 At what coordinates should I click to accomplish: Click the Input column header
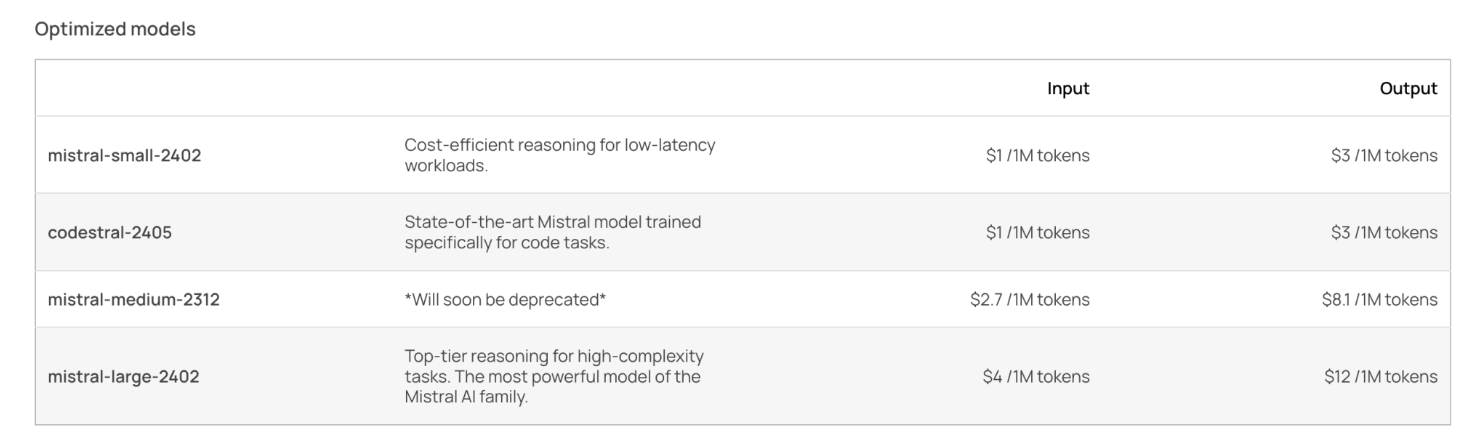pyautogui.click(x=1068, y=89)
